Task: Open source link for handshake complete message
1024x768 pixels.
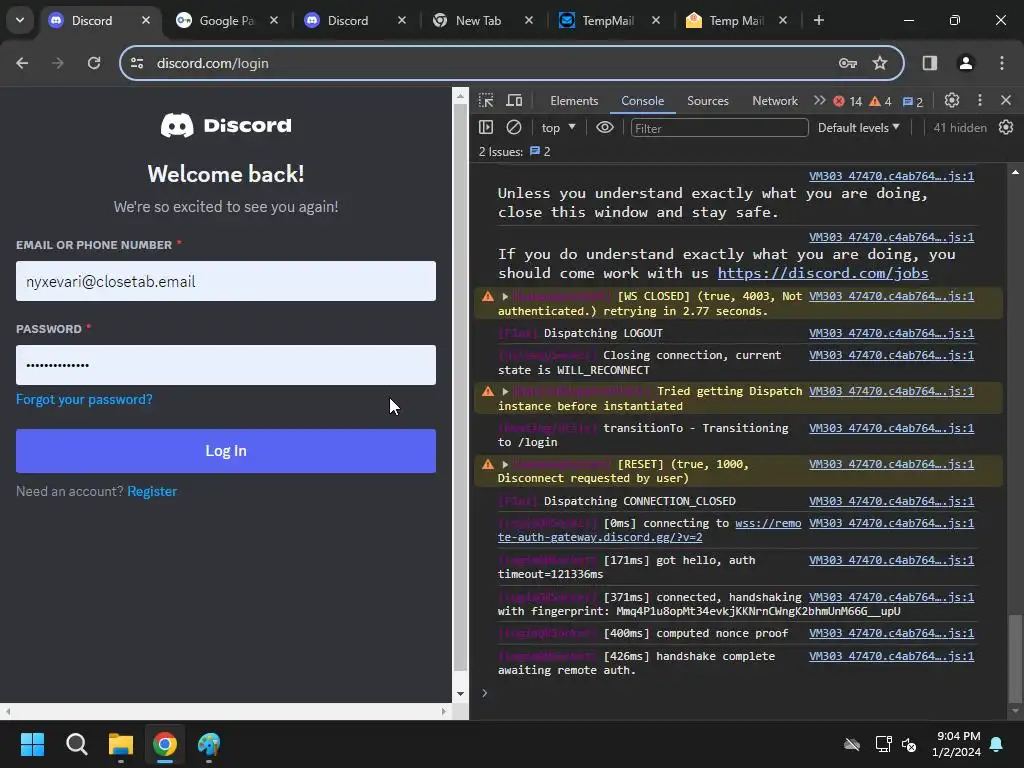Action: [x=891, y=656]
